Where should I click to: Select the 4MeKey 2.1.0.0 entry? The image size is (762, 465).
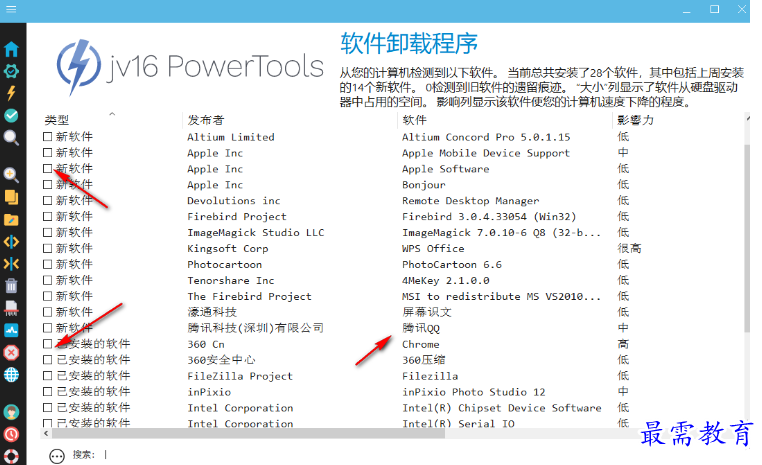point(446,280)
